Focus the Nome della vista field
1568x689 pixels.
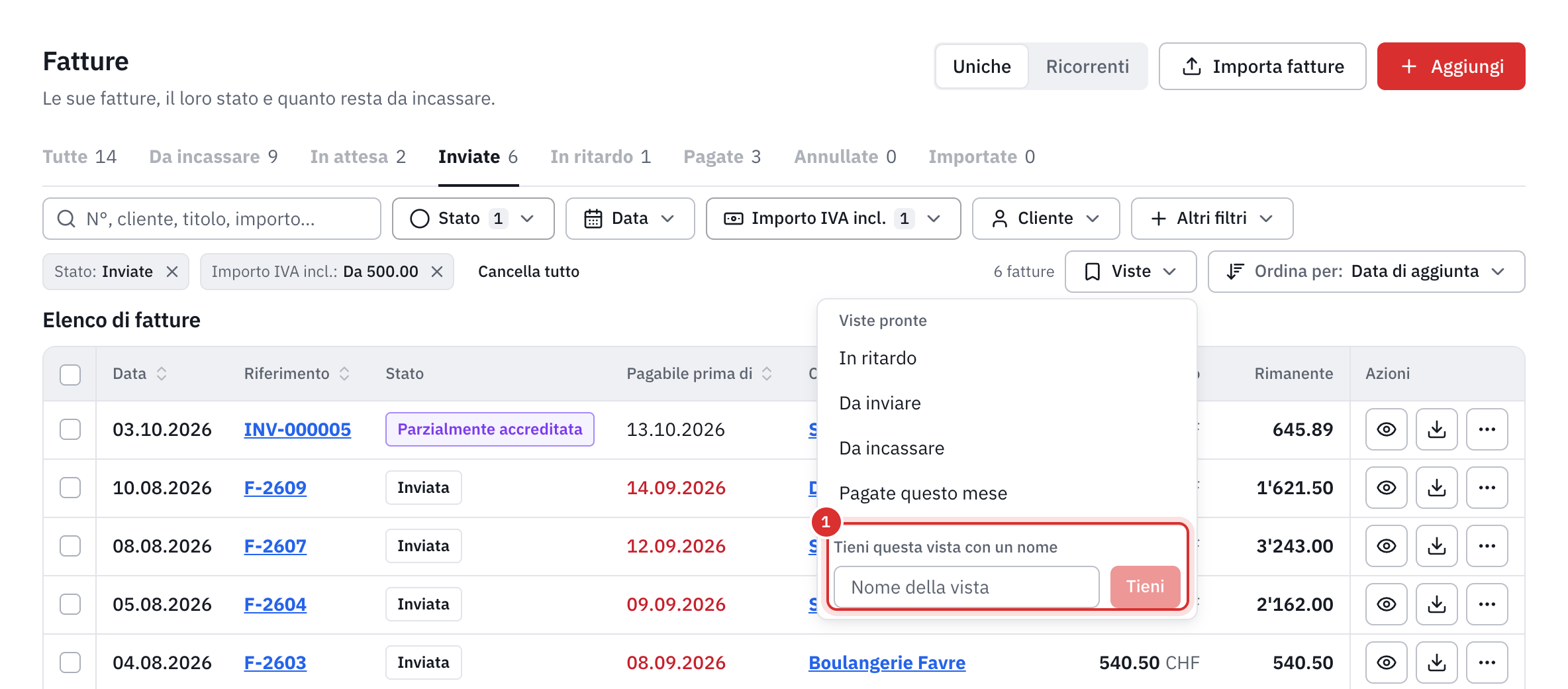coord(966,587)
